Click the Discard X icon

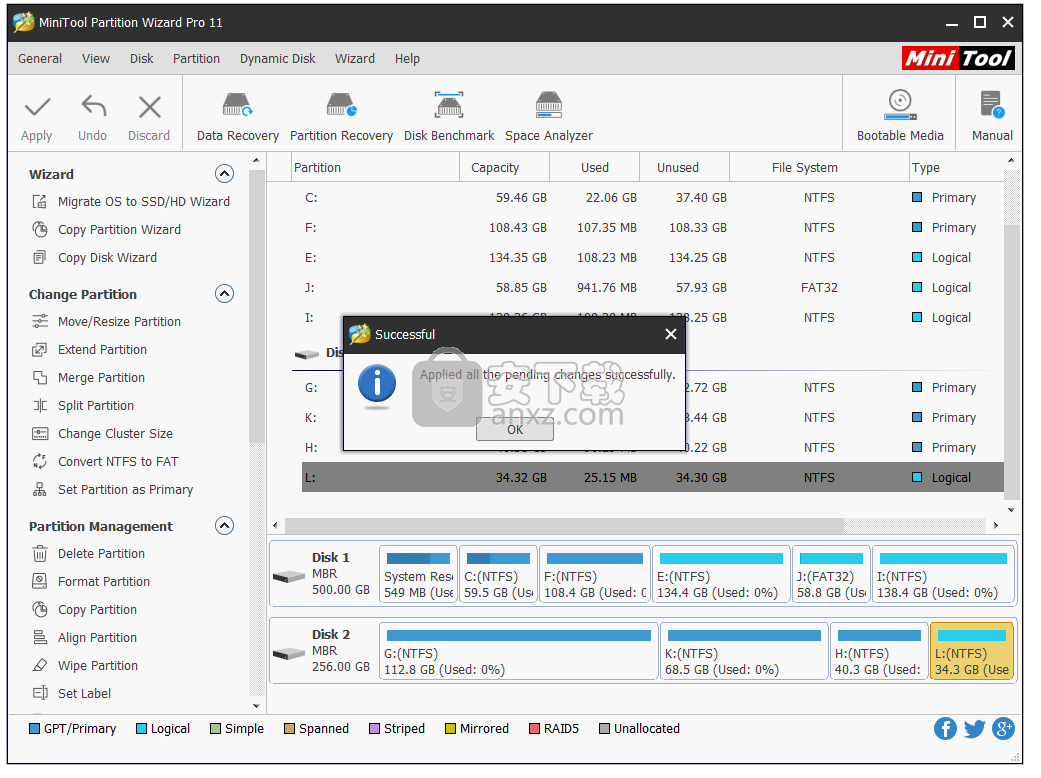[149, 107]
